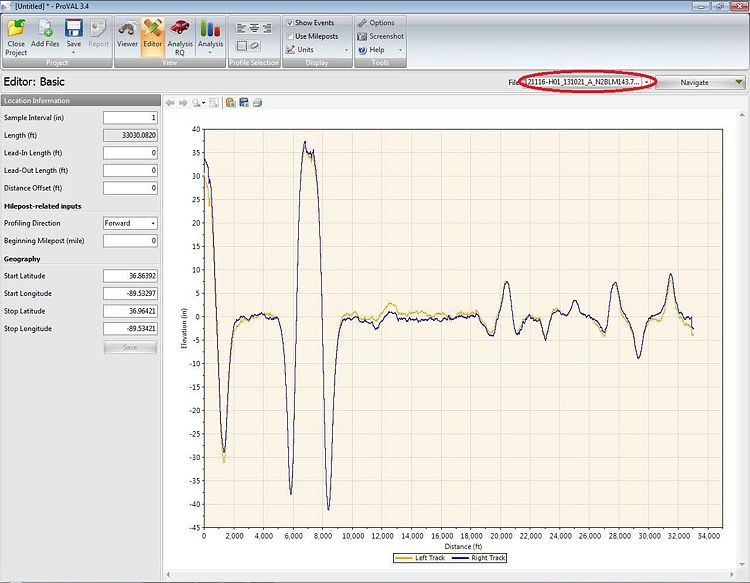The image size is (750, 583).
Task: Open the Profiling Direction Forward dropdown
Action: coord(130,223)
